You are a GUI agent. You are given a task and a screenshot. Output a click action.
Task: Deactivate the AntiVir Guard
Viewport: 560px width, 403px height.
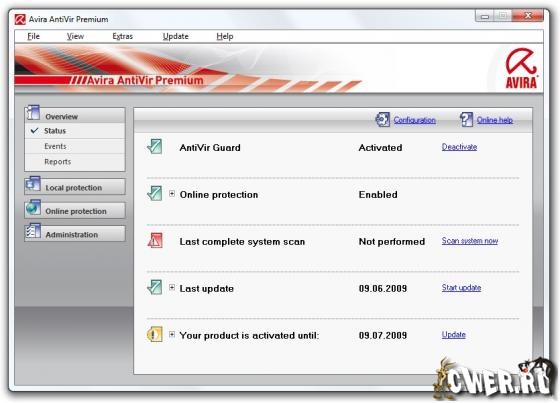[459, 147]
